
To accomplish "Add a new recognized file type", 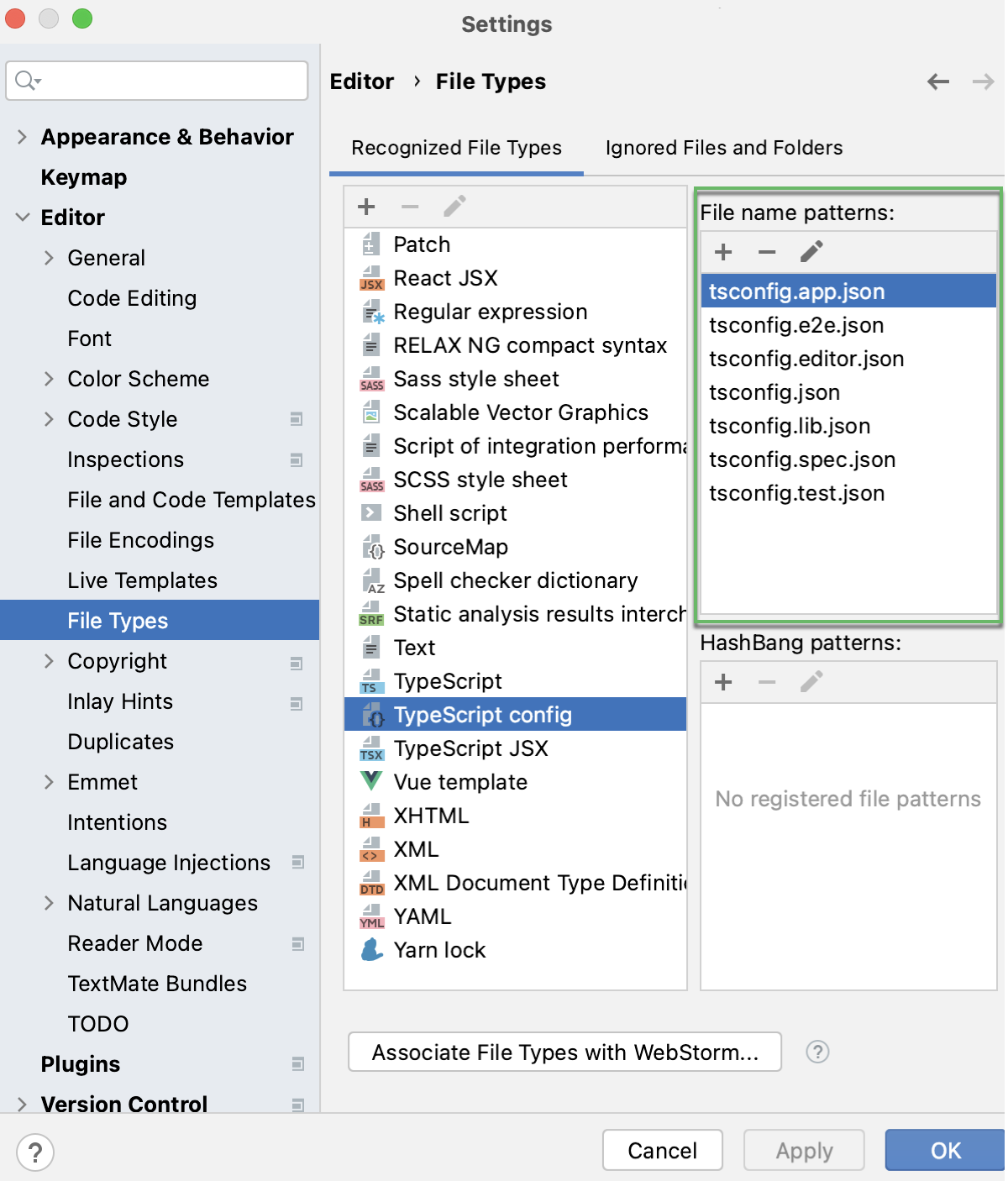I will [x=366, y=206].
